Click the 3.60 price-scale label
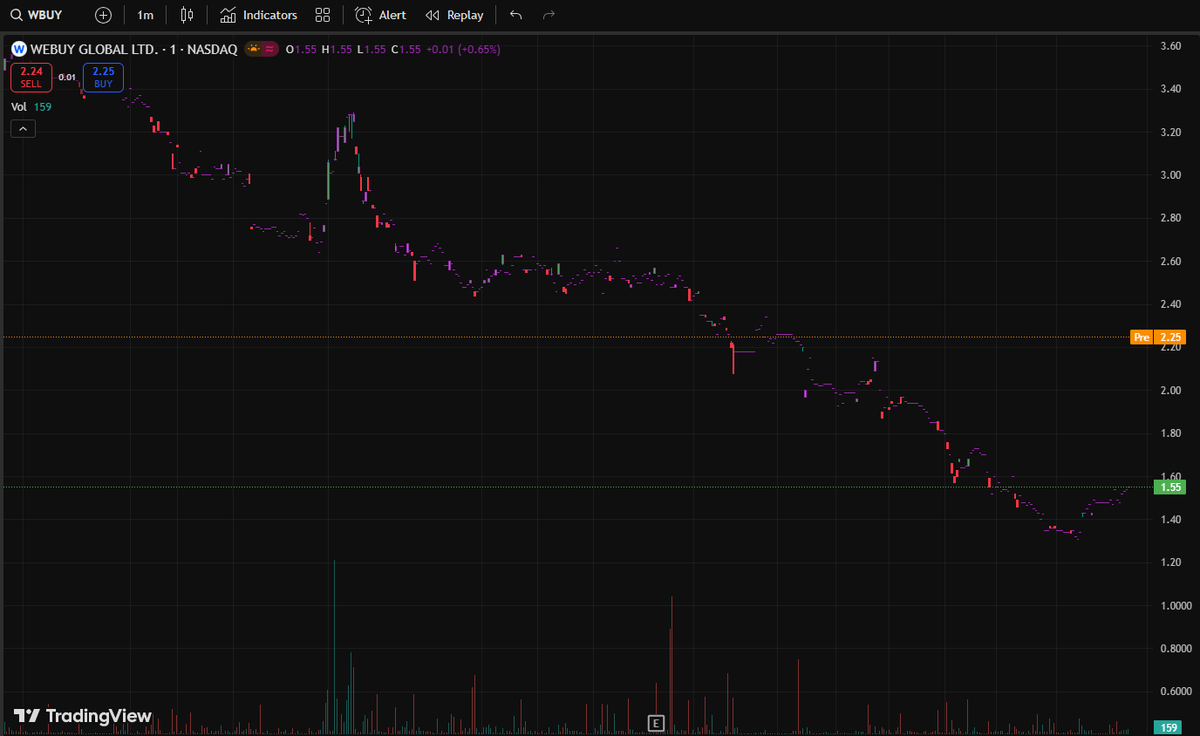The image size is (1200, 736). coord(1171,46)
